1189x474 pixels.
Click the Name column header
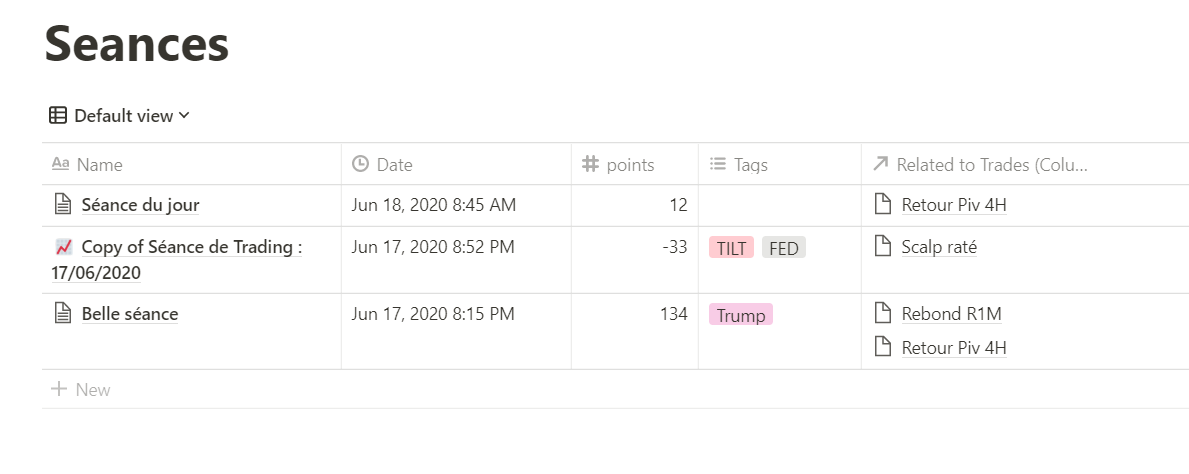click(99, 165)
